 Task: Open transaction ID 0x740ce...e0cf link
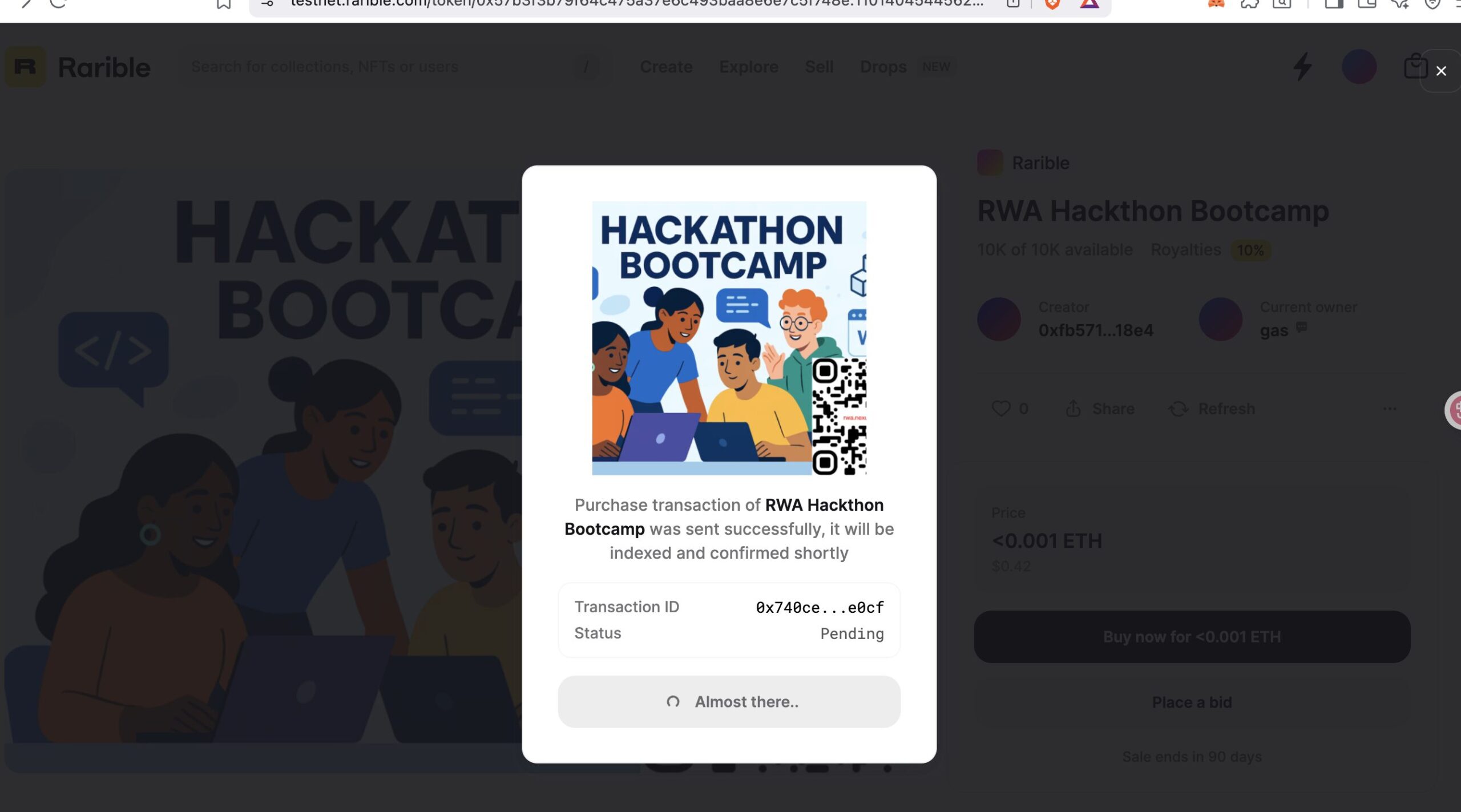pos(820,607)
